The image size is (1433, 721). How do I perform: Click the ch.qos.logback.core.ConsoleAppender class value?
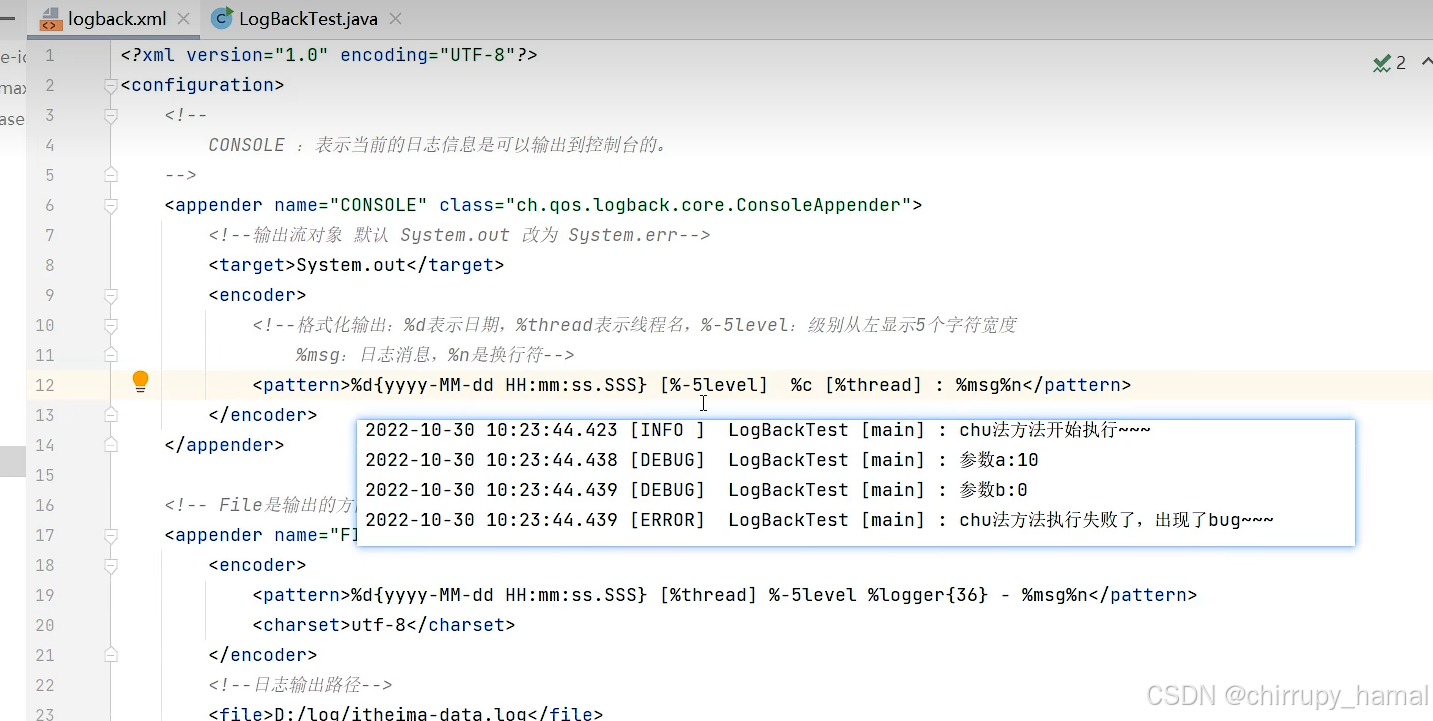click(708, 205)
